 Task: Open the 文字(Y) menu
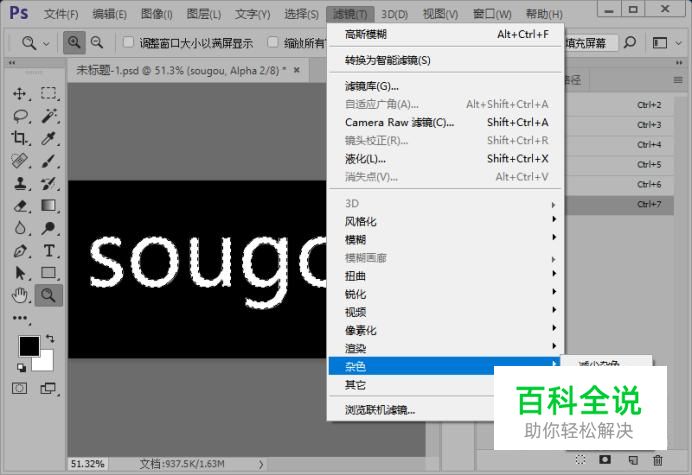click(252, 14)
